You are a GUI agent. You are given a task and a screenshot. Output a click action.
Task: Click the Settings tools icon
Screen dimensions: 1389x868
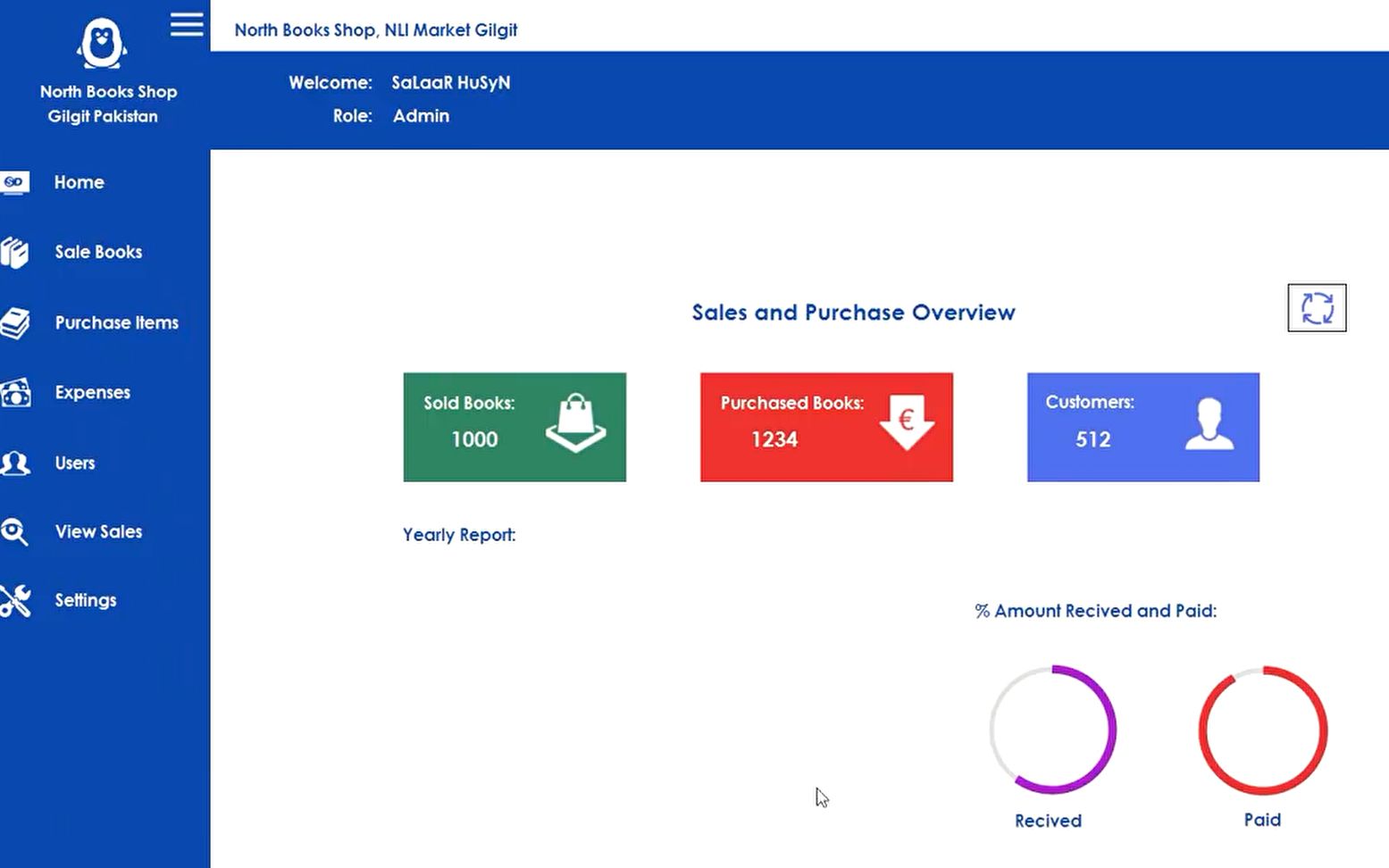pyautogui.click(x=15, y=601)
